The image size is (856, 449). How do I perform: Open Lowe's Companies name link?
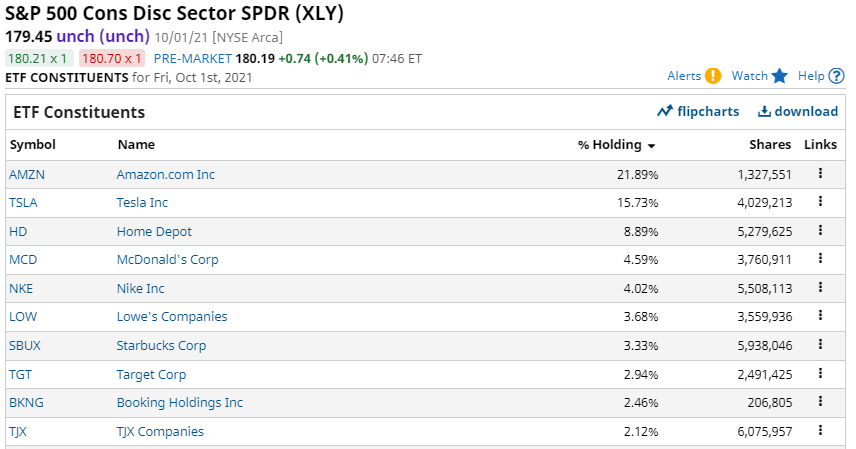[172, 316]
